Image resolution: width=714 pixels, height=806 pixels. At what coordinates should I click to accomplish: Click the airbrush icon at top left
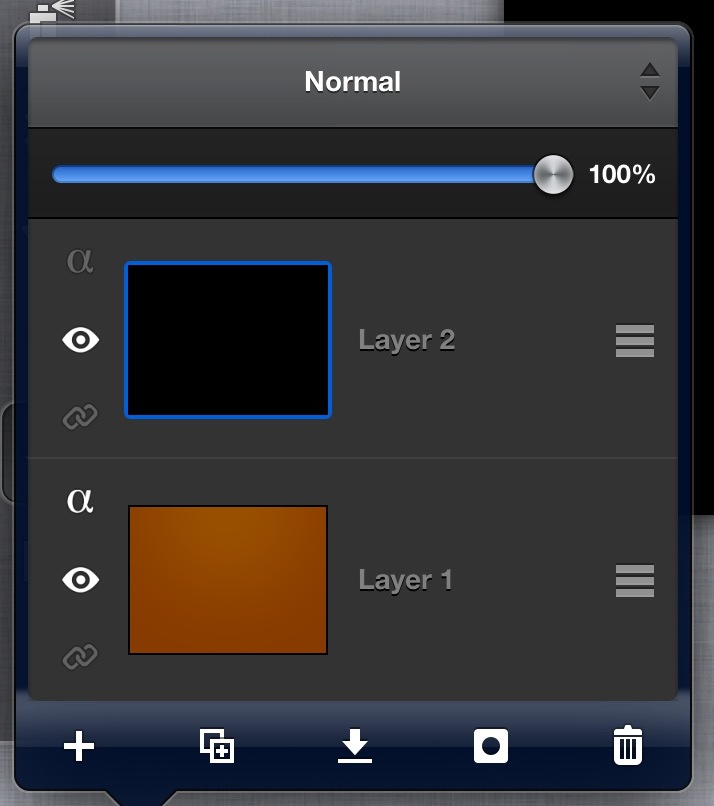(x=53, y=11)
